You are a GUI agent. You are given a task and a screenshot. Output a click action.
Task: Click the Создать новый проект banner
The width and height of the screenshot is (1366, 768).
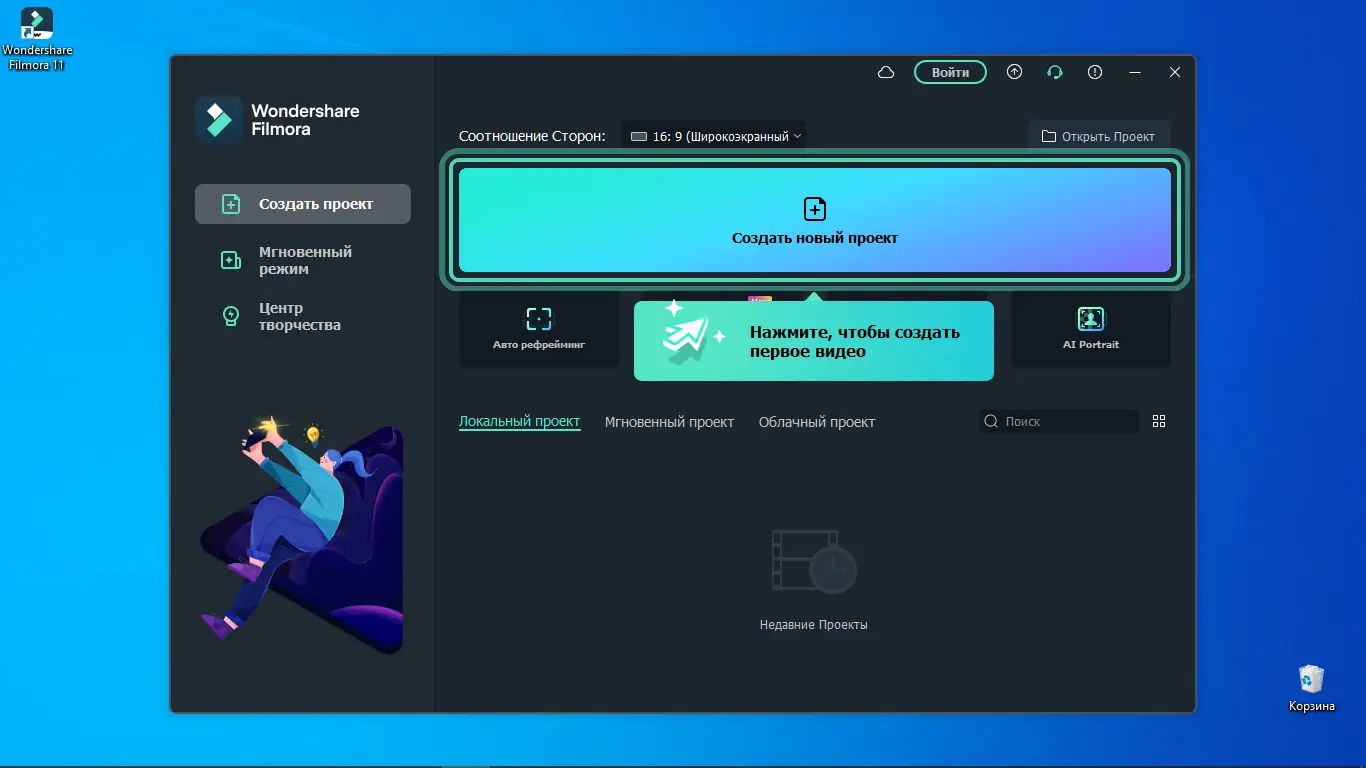tap(815, 220)
